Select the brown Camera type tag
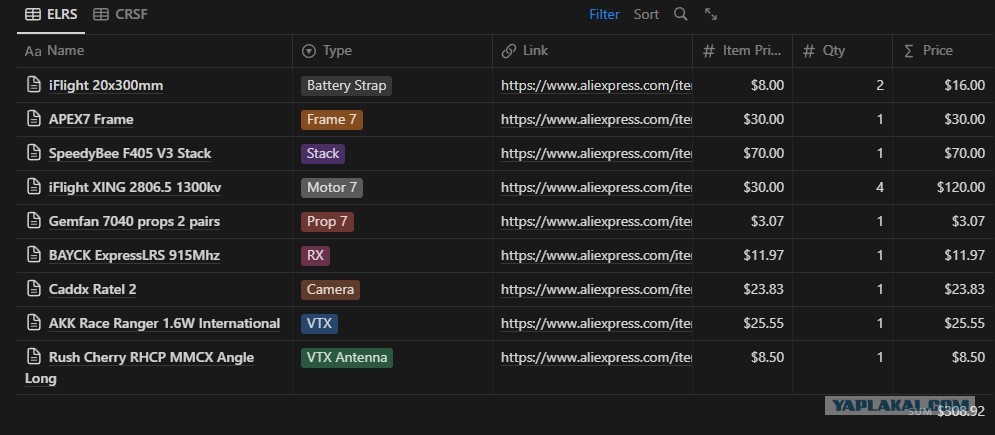This screenshot has width=995, height=435. click(330, 290)
